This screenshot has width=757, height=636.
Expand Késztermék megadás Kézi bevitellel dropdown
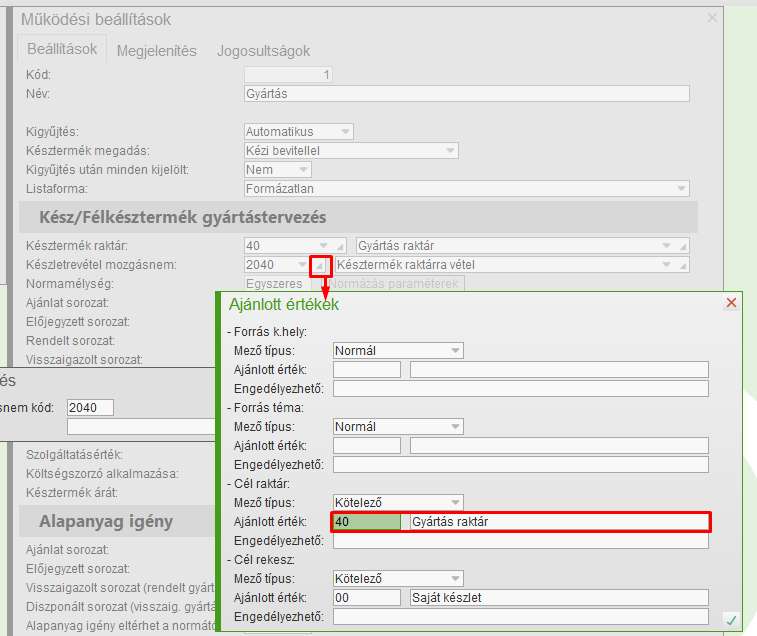point(450,151)
